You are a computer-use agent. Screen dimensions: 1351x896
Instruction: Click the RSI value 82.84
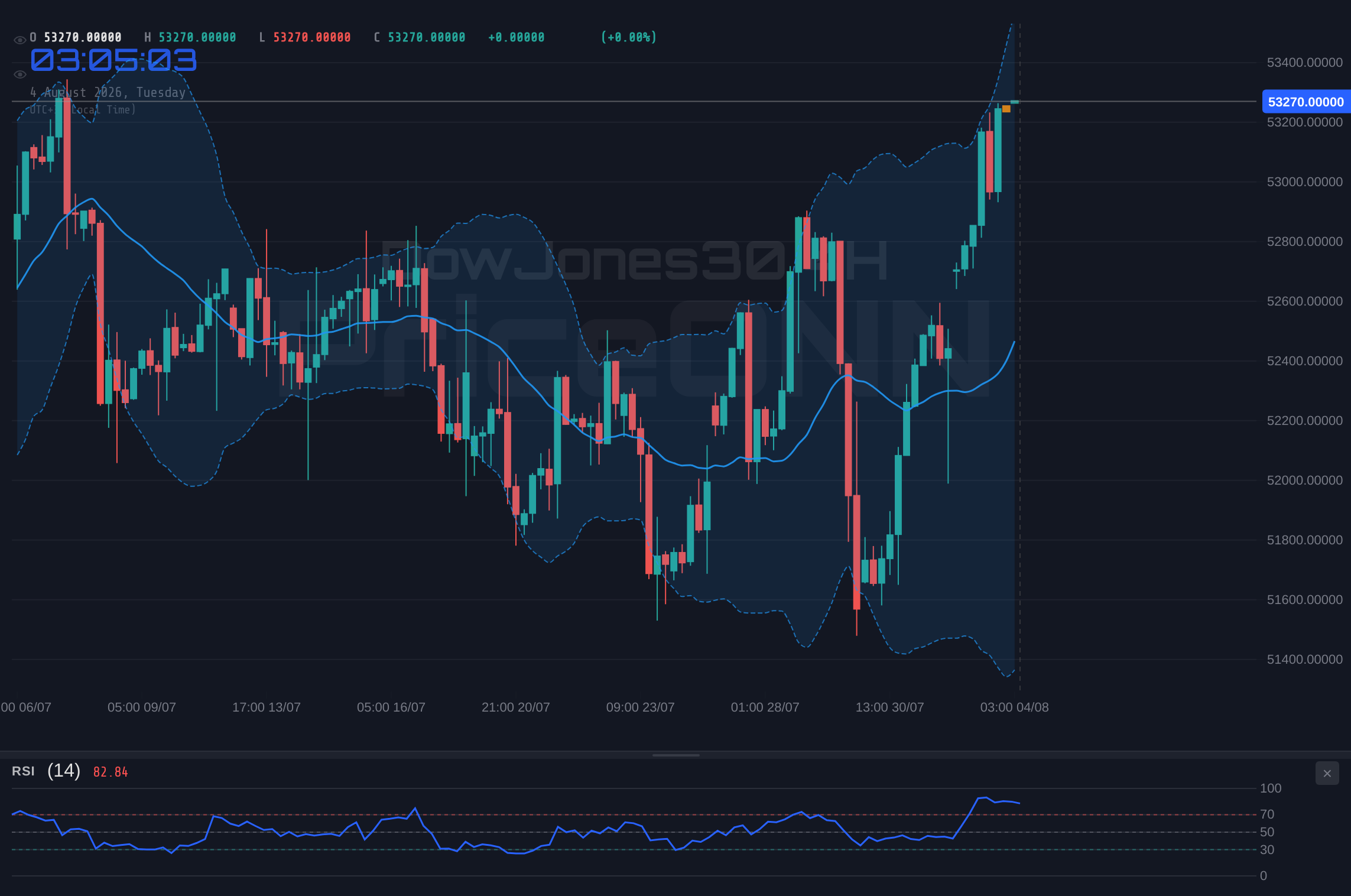tap(111, 772)
